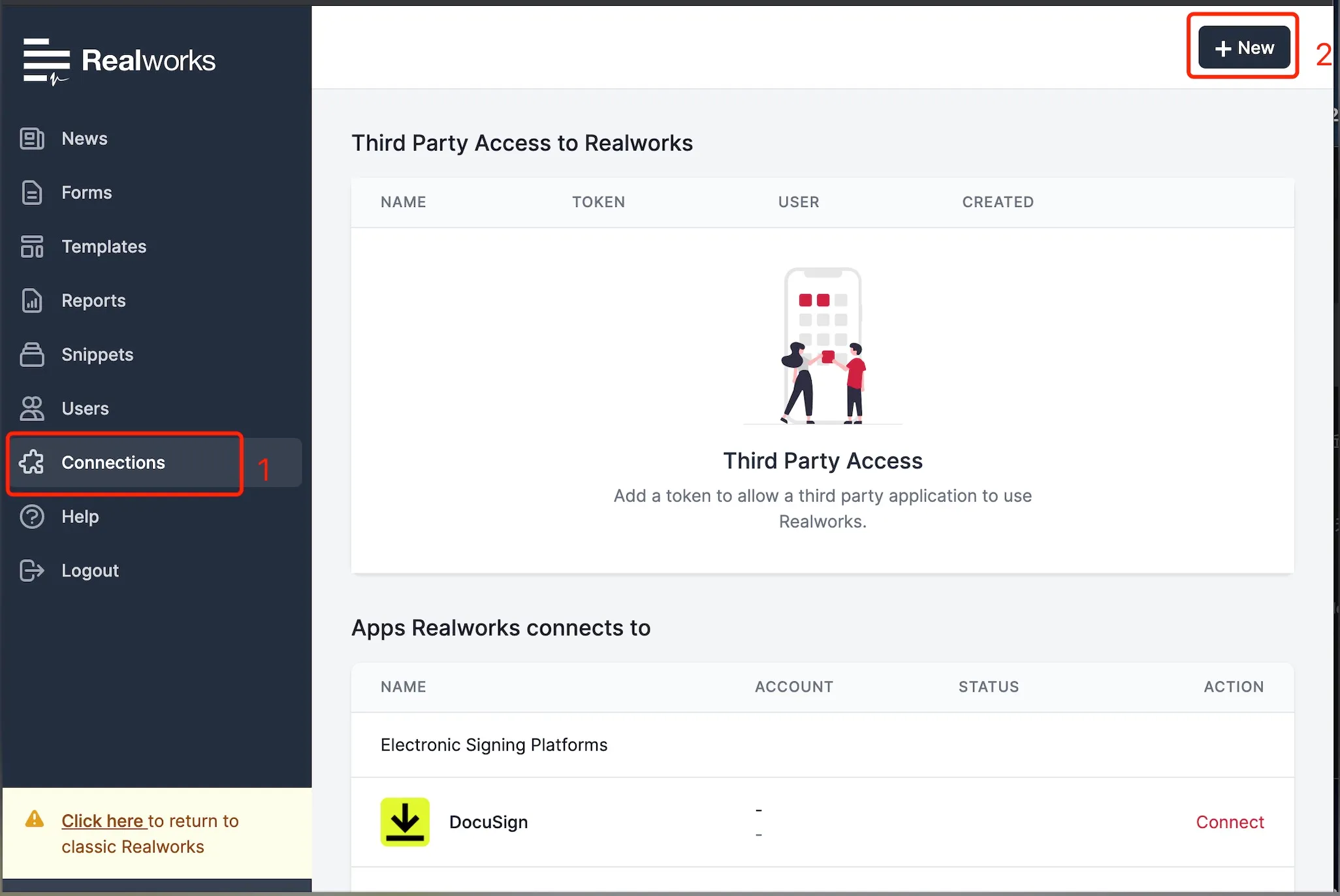The image size is (1340, 896).
Task: Click the Forms document icon
Action: coord(31,193)
